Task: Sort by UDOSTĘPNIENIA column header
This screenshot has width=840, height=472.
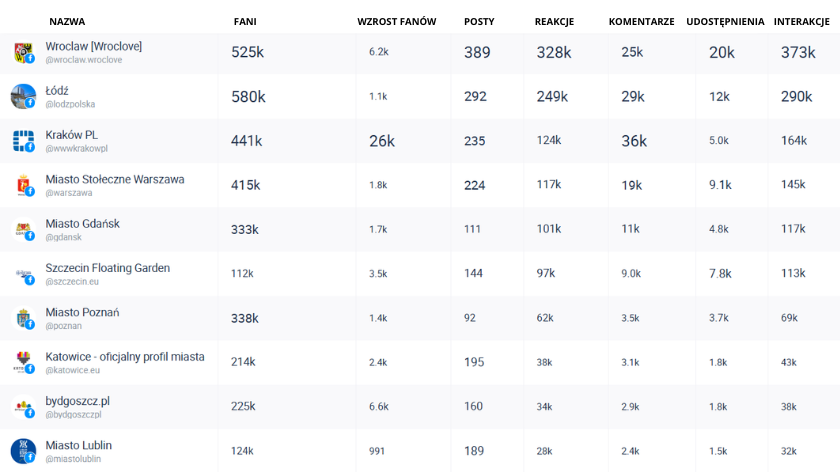Action: [725, 21]
